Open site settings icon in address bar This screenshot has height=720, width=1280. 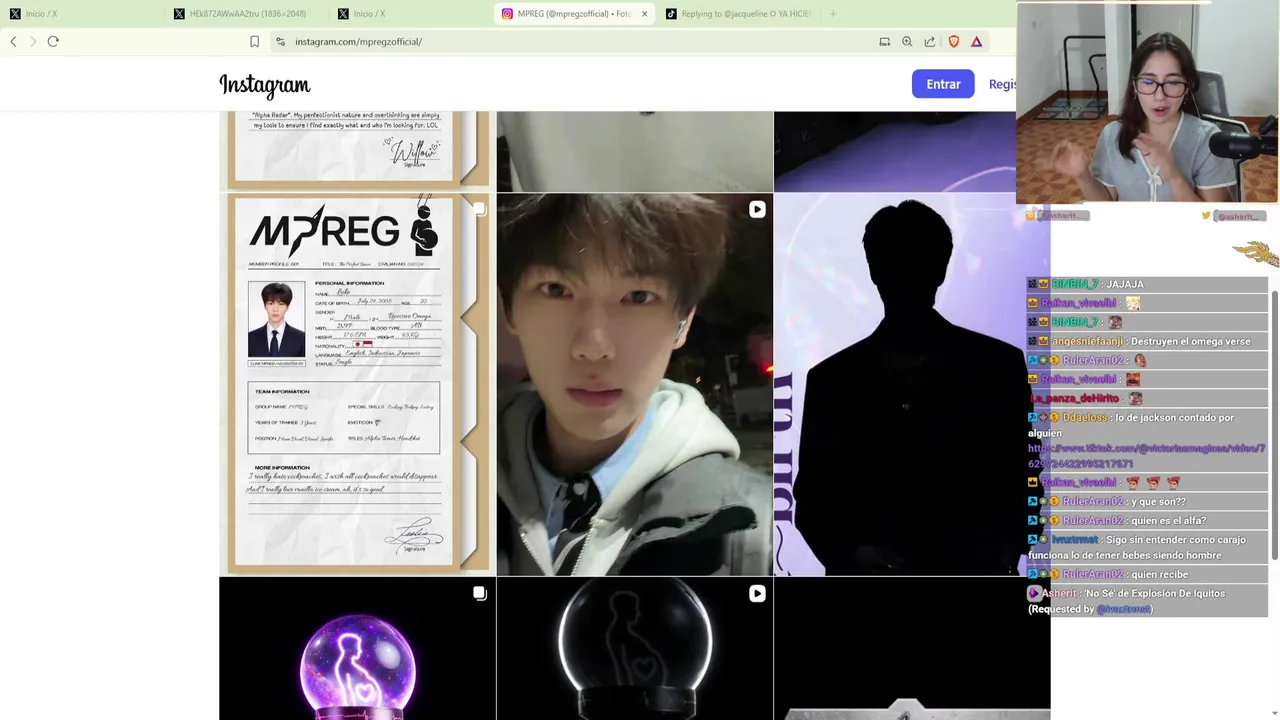281,42
